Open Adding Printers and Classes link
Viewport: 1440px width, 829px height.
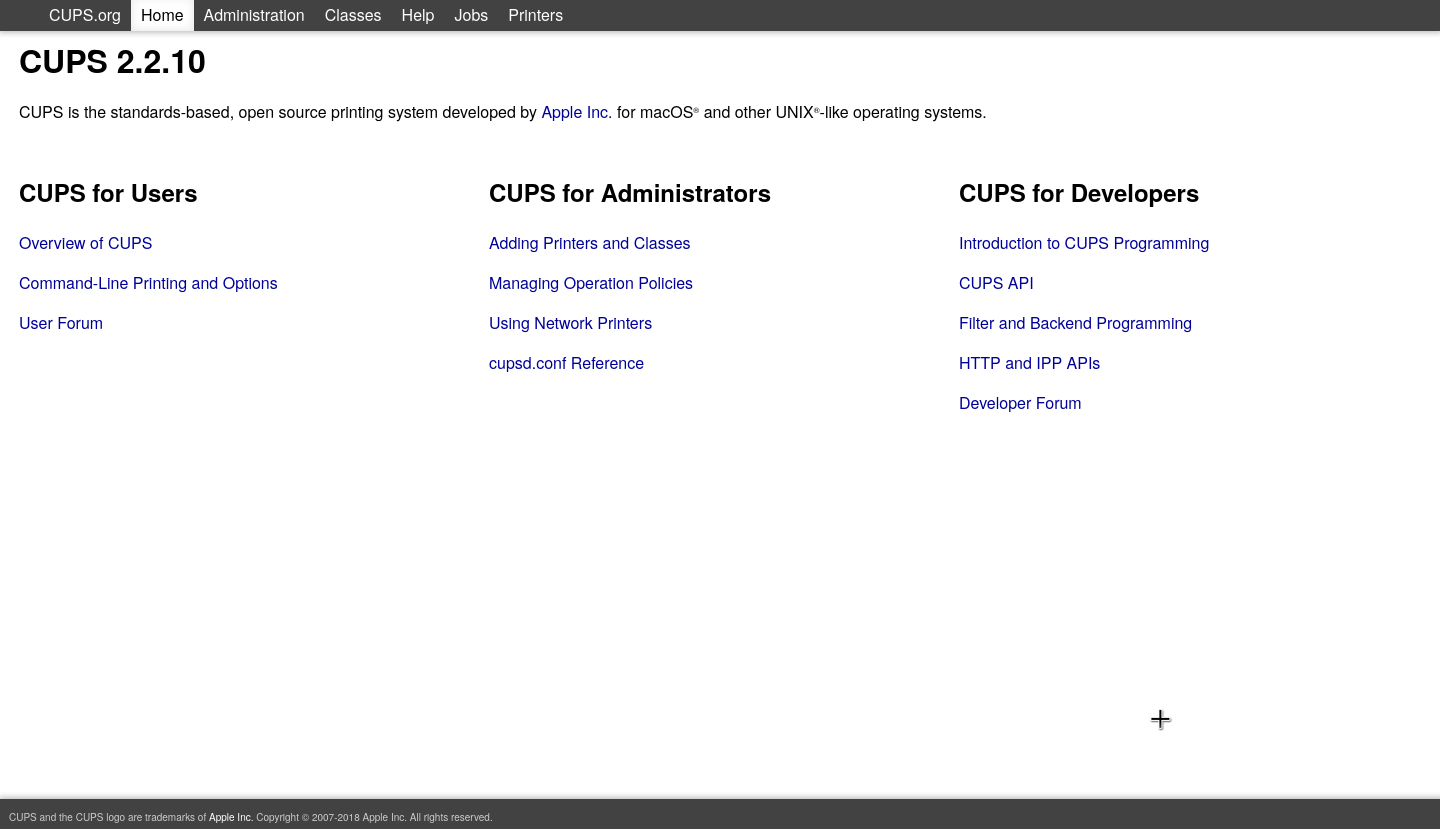coord(589,243)
